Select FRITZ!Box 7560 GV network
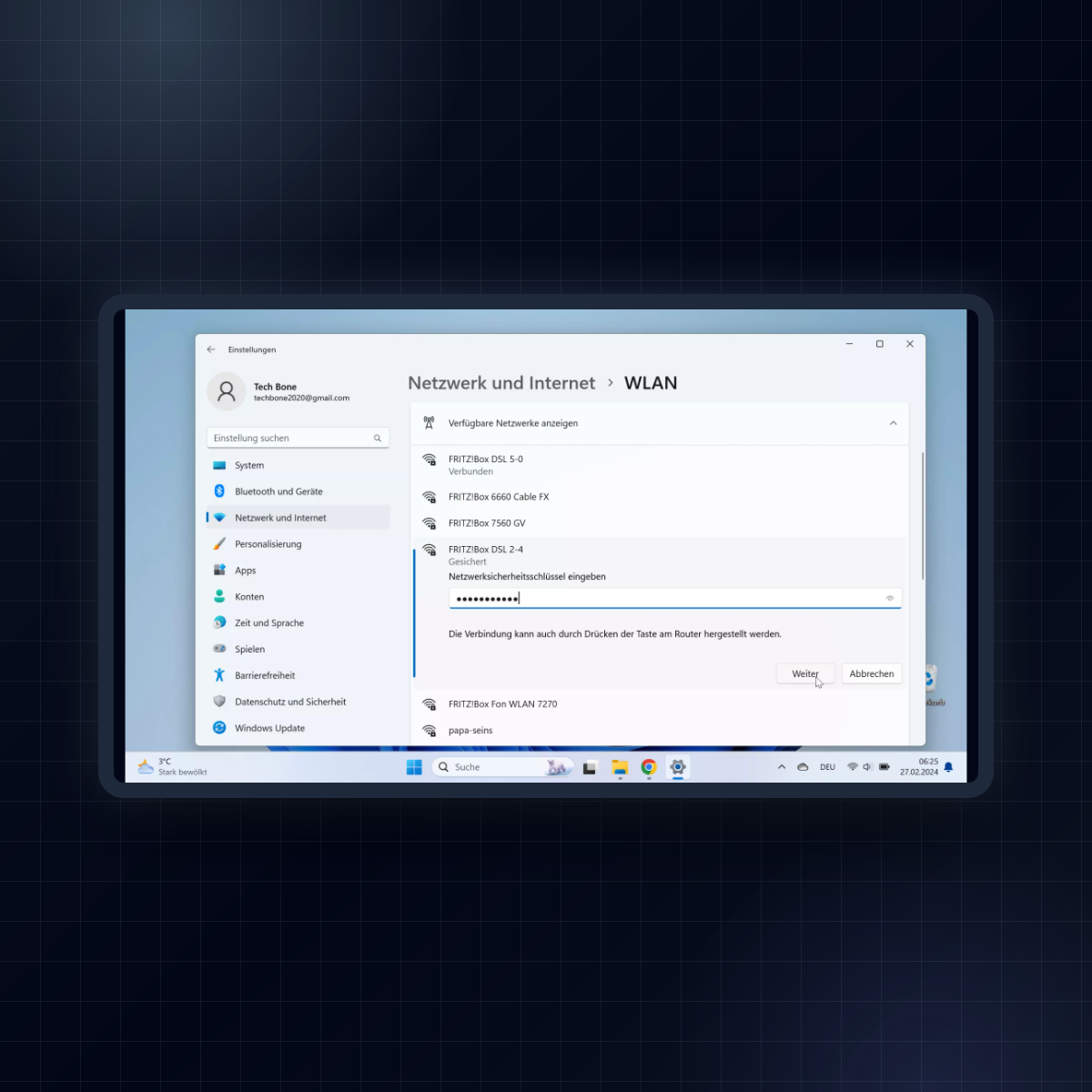This screenshot has height=1092, width=1092. coord(660,523)
